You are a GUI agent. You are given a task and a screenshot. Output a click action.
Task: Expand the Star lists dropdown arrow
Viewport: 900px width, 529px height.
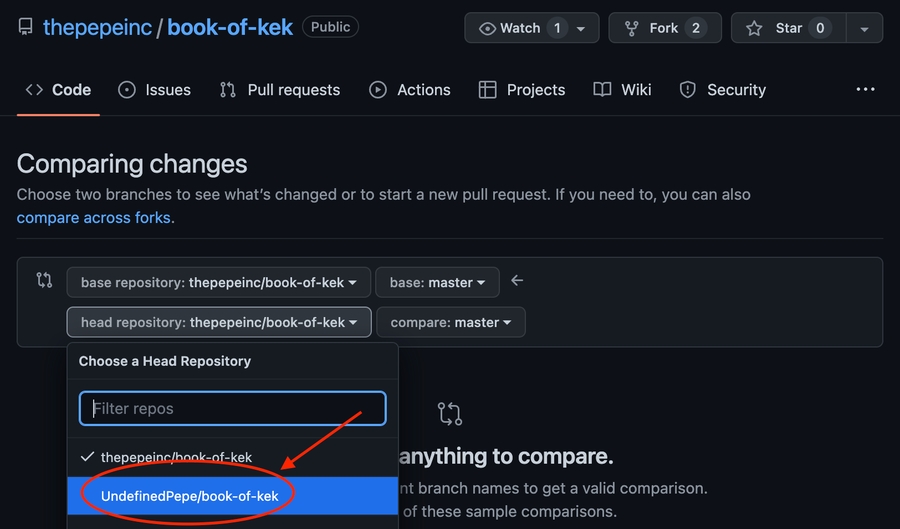click(864, 28)
